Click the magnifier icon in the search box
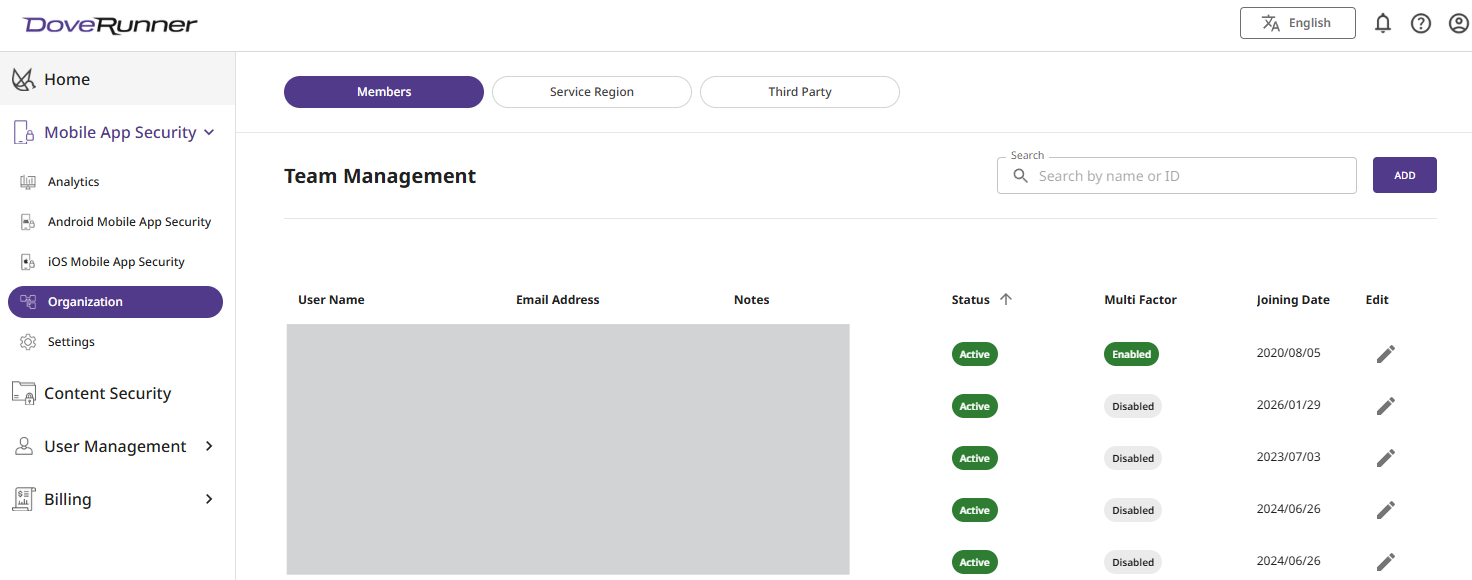The width and height of the screenshot is (1472, 580). tap(1020, 176)
